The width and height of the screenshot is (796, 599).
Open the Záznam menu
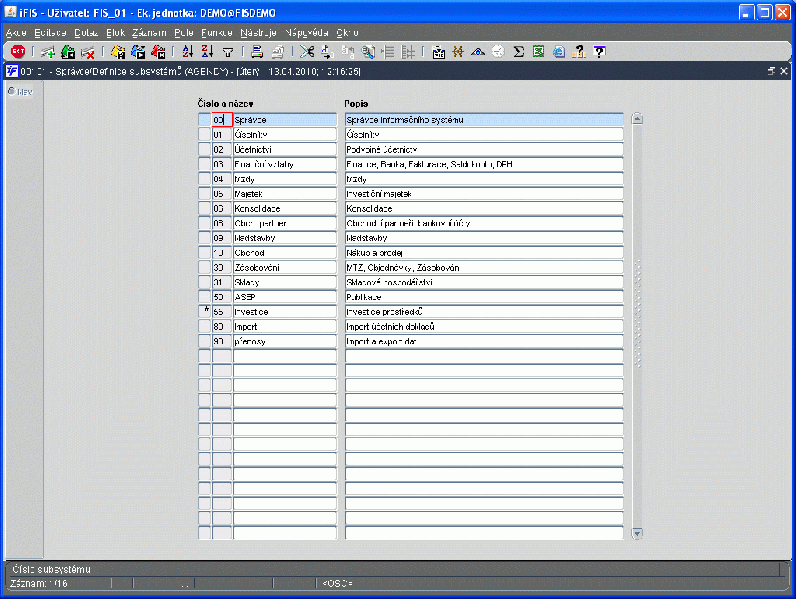point(149,32)
